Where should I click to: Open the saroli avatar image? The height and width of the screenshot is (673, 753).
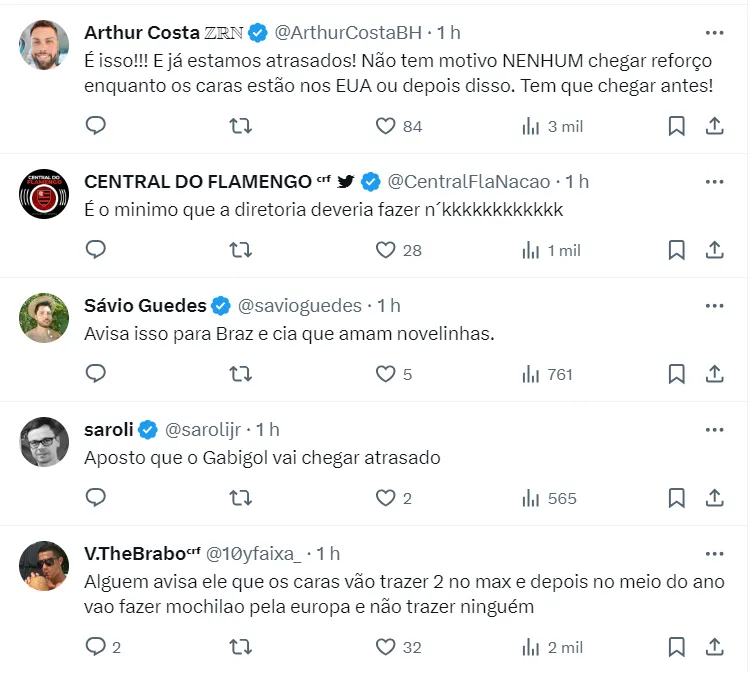[44, 442]
